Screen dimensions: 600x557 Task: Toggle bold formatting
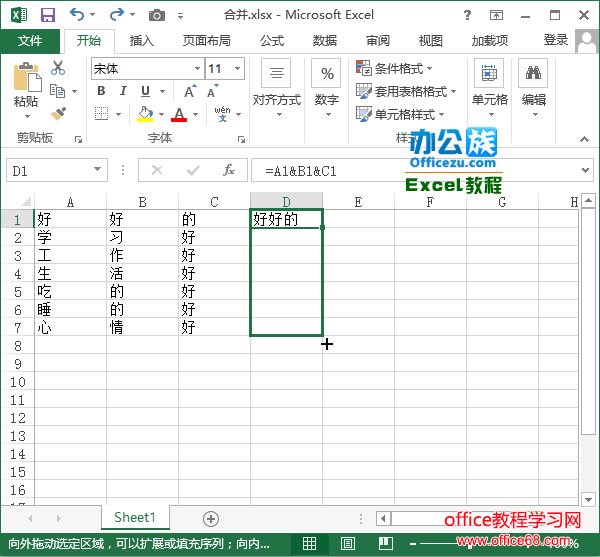tap(101, 91)
